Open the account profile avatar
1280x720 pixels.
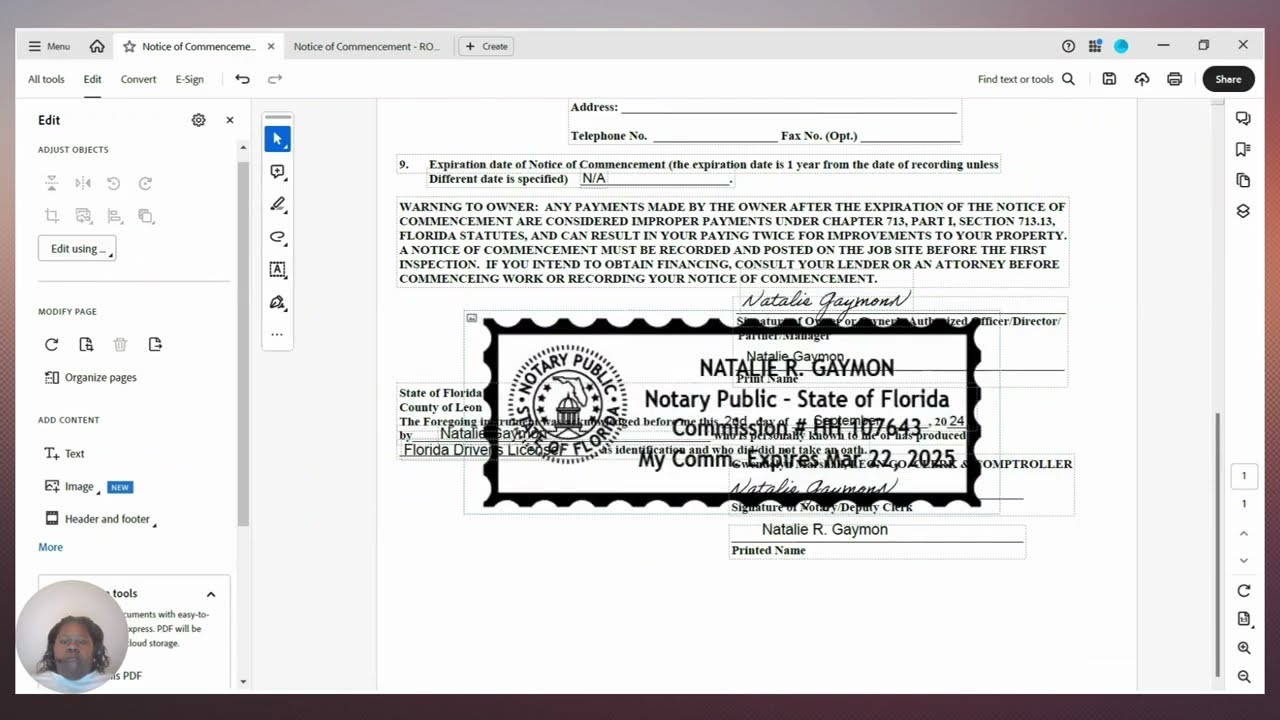1121,46
